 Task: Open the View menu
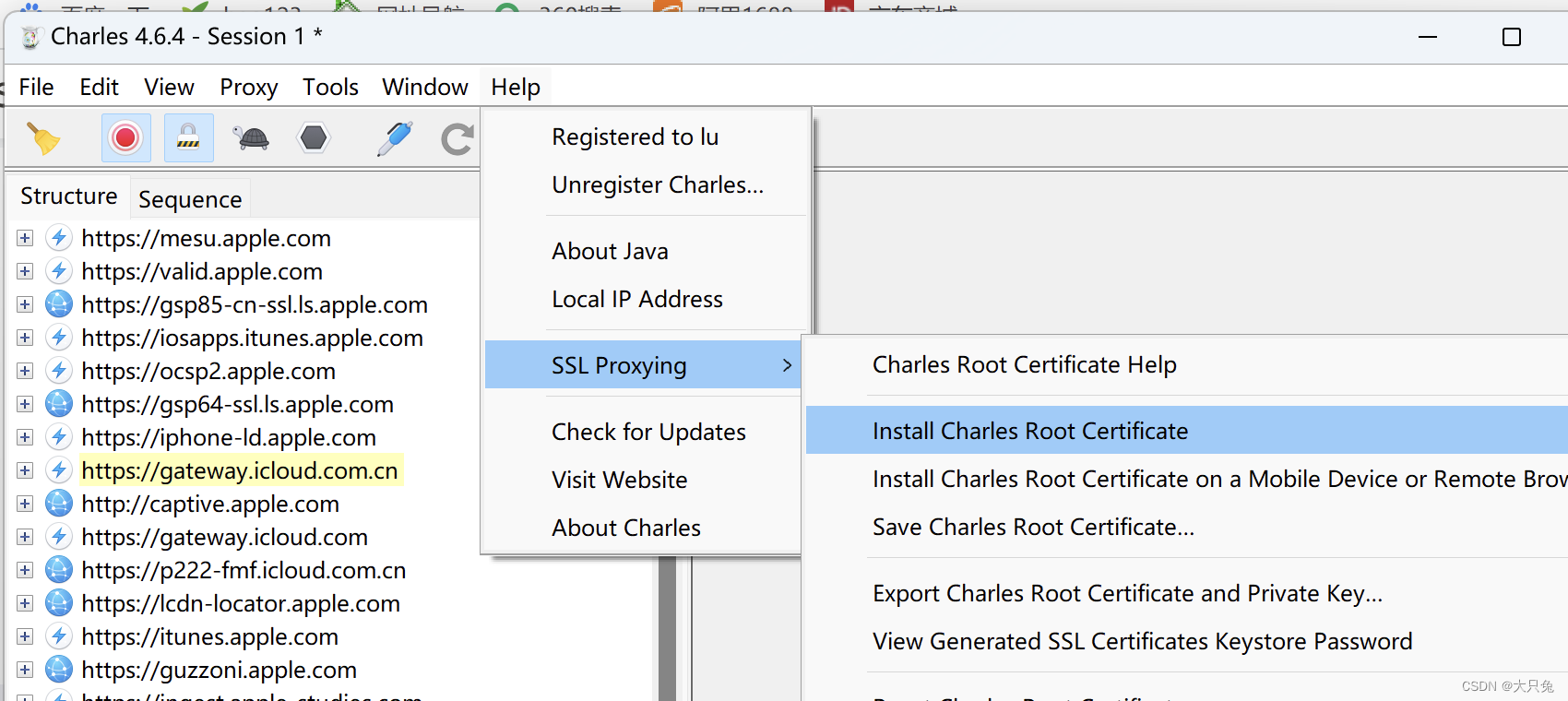169,87
